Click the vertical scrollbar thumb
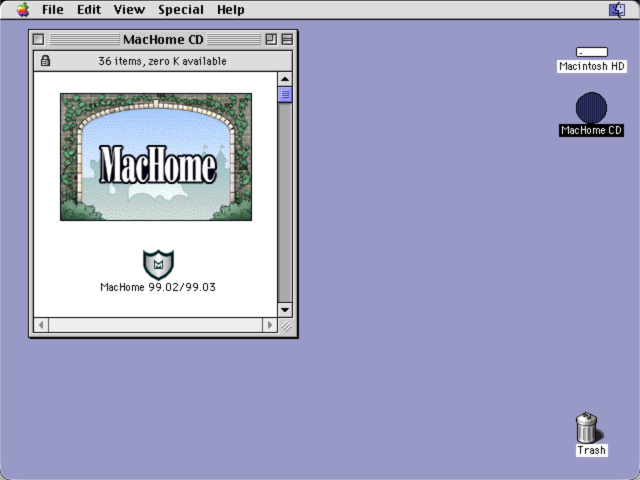Viewport: 640px width, 480px height. click(x=285, y=94)
